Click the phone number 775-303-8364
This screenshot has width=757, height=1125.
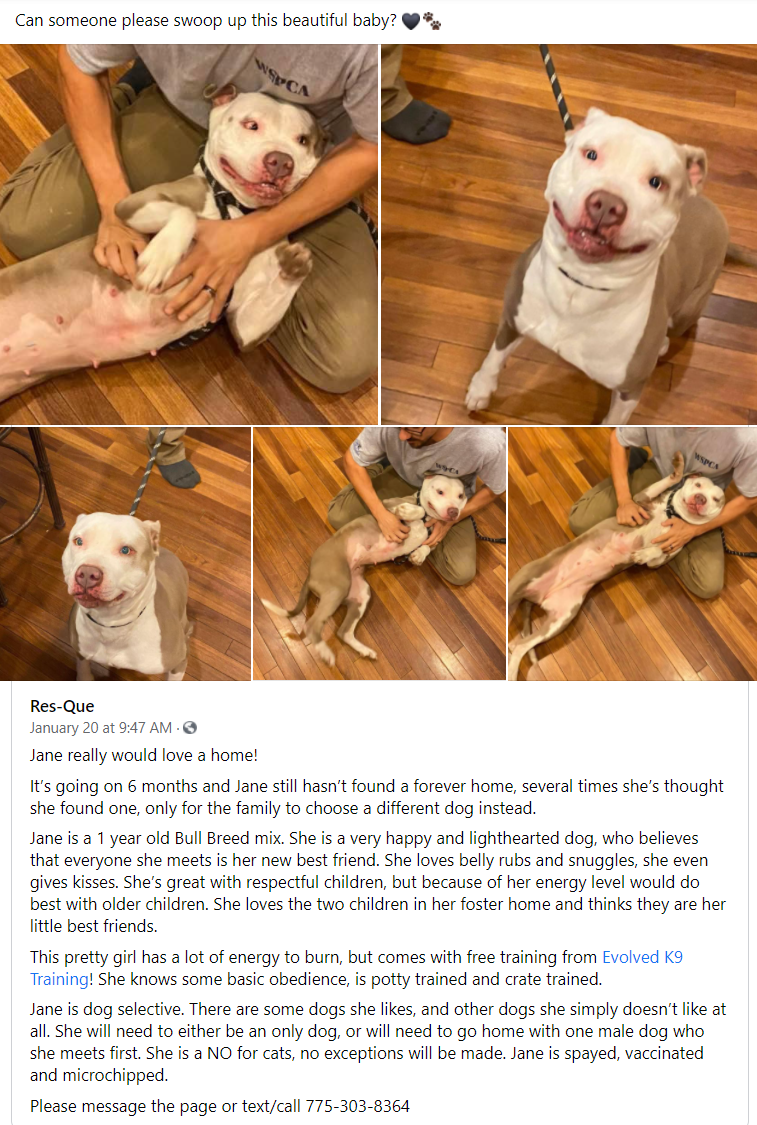(x=357, y=1106)
